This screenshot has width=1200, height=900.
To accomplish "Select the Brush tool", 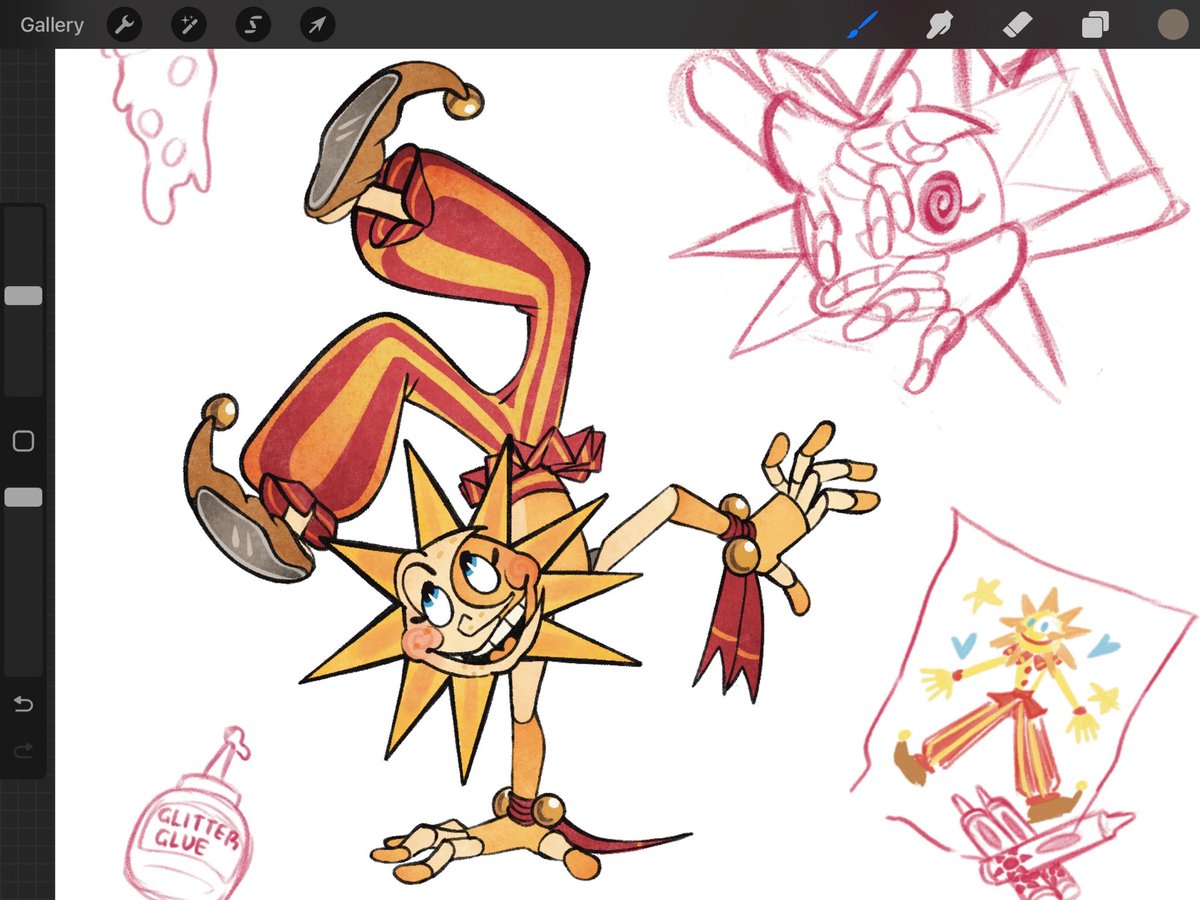I will (x=862, y=25).
